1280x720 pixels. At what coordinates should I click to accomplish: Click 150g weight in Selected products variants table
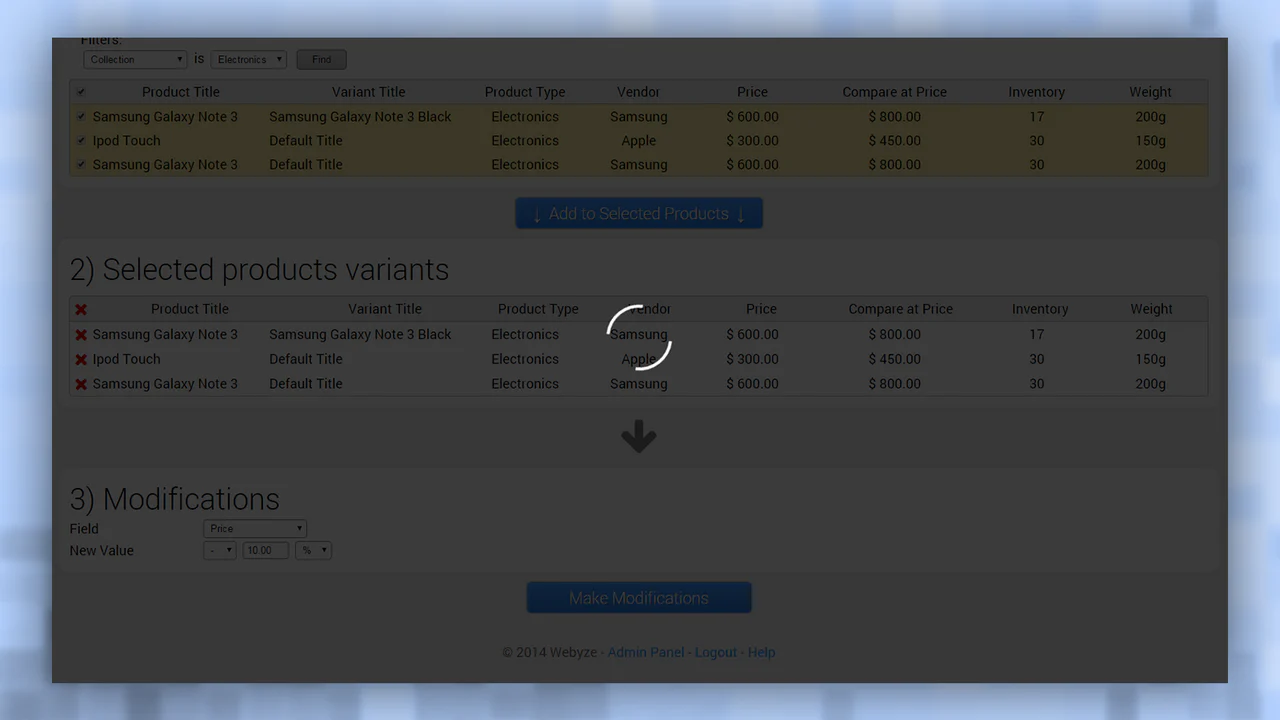coord(1151,359)
